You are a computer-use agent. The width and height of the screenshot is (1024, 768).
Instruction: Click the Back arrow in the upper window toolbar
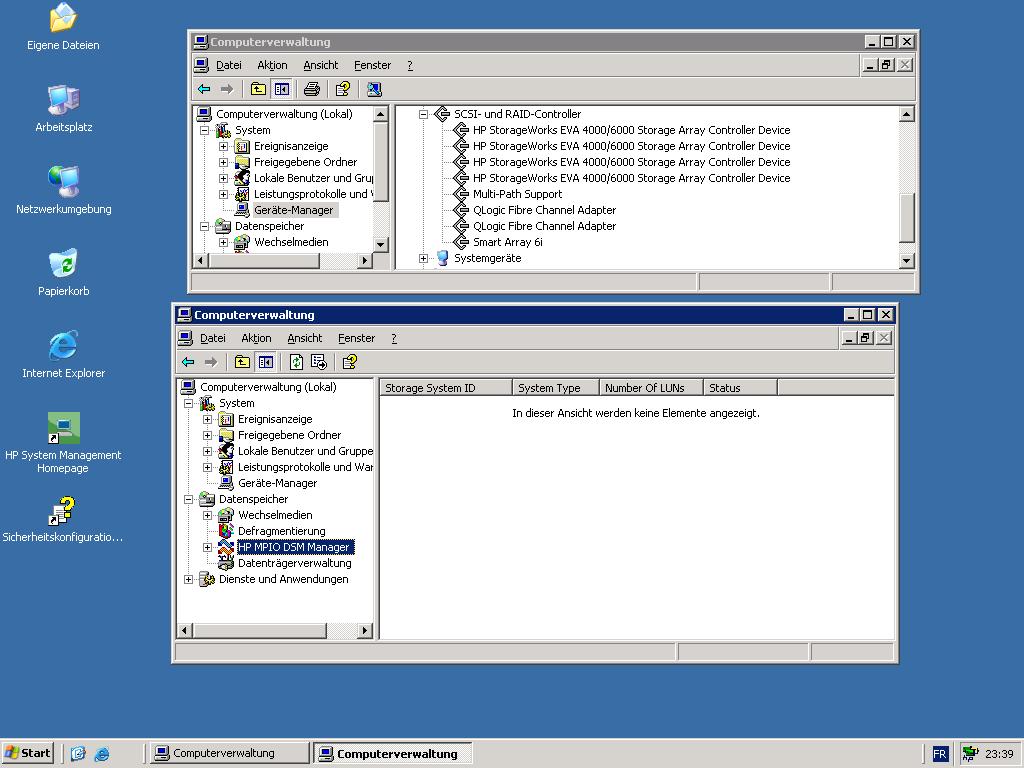point(204,89)
